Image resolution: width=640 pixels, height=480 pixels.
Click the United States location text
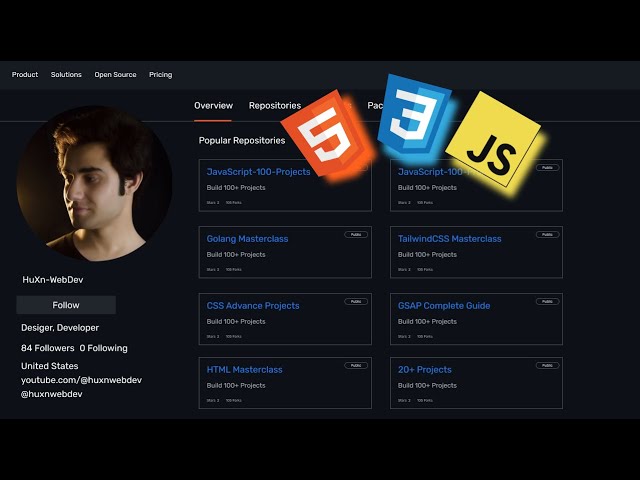[x=49, y=366]
